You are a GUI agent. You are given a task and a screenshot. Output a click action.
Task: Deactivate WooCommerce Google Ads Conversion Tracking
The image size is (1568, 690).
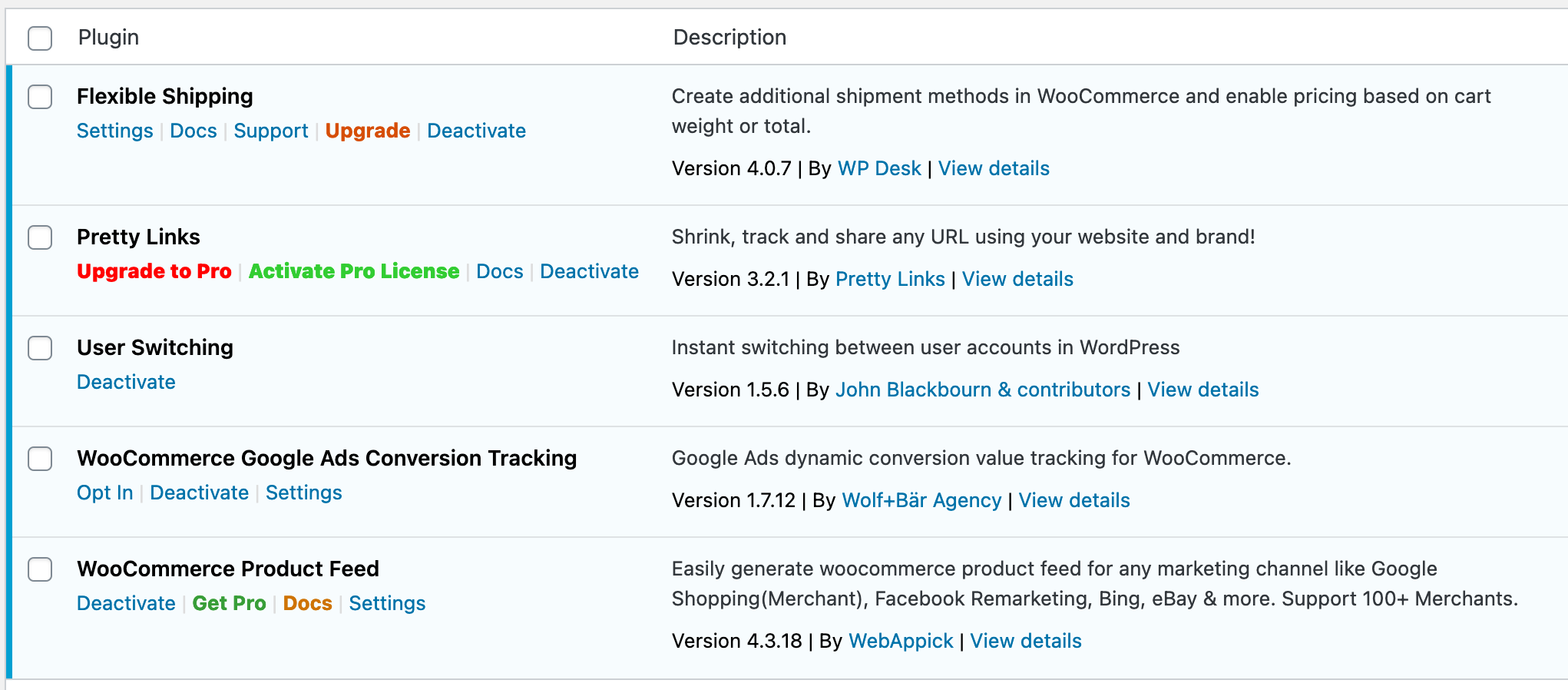click(200, 493)
